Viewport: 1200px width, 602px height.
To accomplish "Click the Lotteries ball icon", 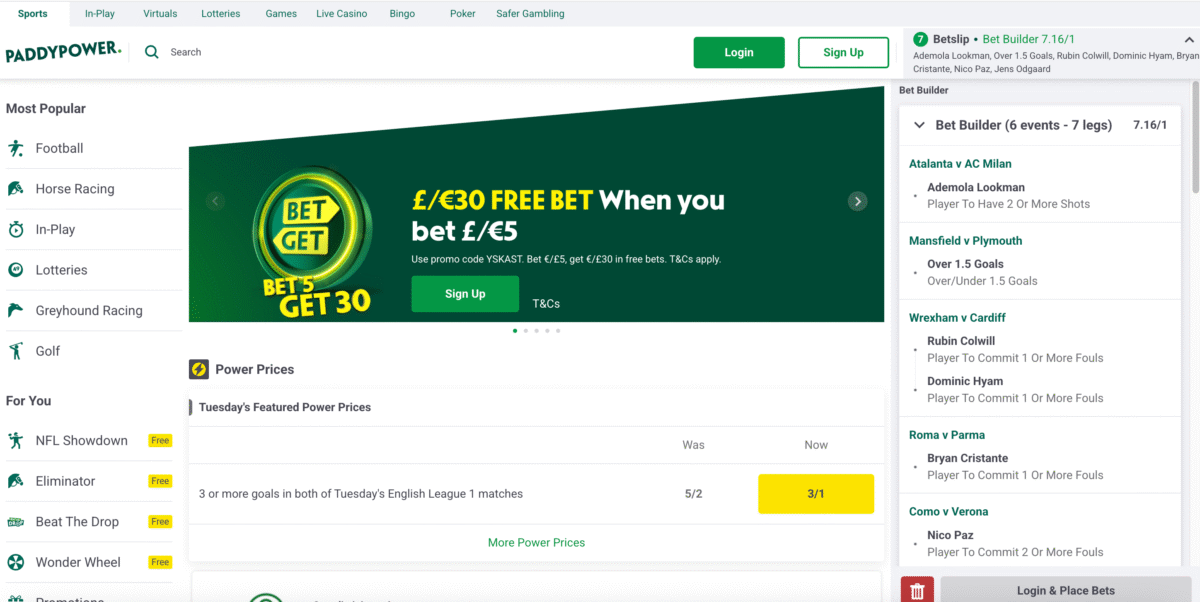I will point(16,270).
